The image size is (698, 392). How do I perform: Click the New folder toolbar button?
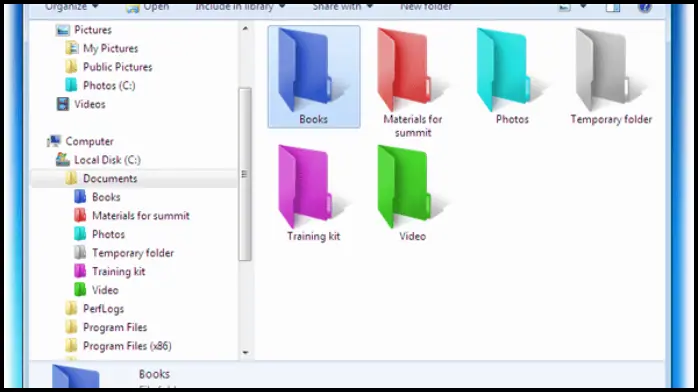coord(426,7)
